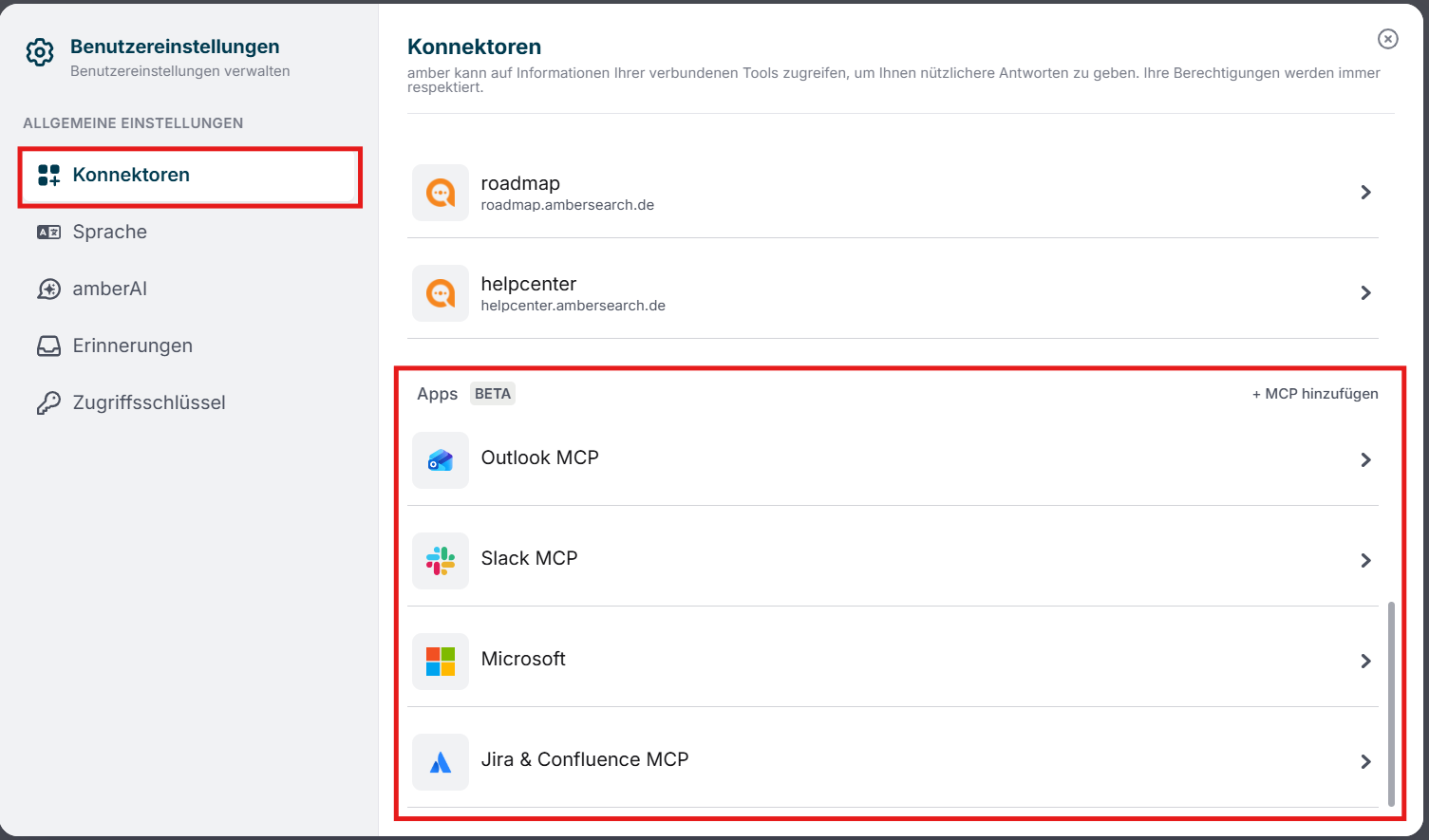This screenshot has width=1429, height=840.
Task: Click the roadmap connector name
Action: pyautogui.click(x=520, y=183)
